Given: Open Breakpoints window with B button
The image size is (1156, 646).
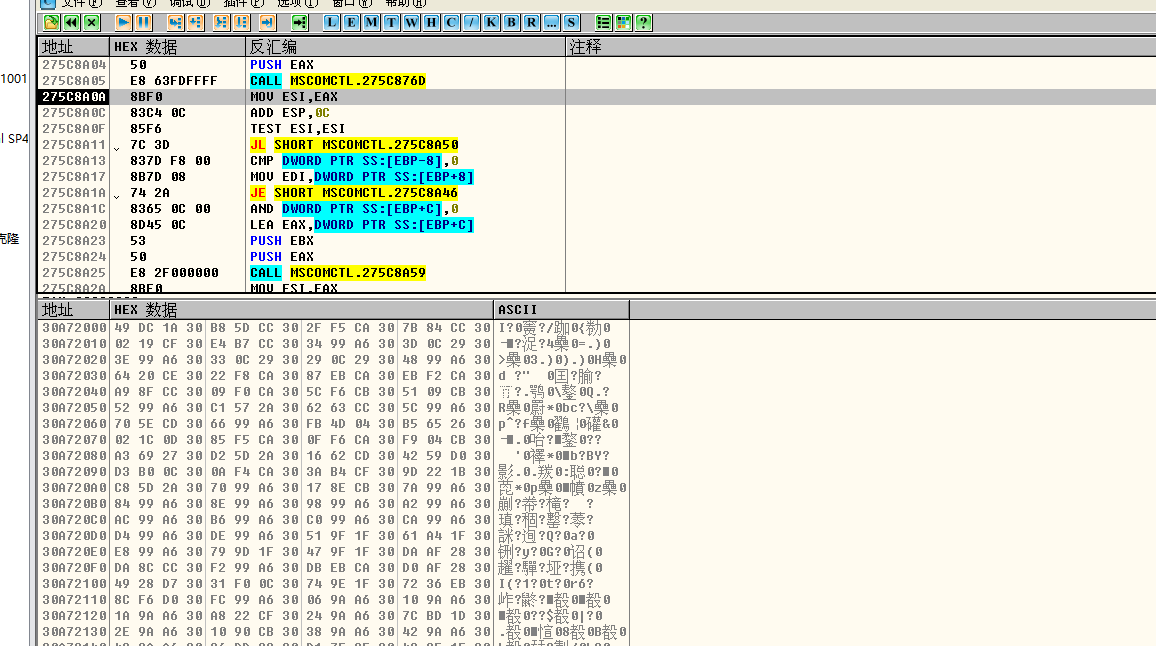Looking at the screenshot, I should (511, 22).
